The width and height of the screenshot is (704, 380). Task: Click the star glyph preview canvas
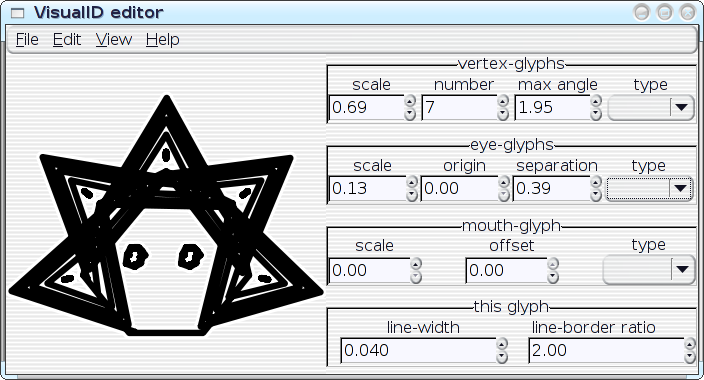[x=166, y=216]
